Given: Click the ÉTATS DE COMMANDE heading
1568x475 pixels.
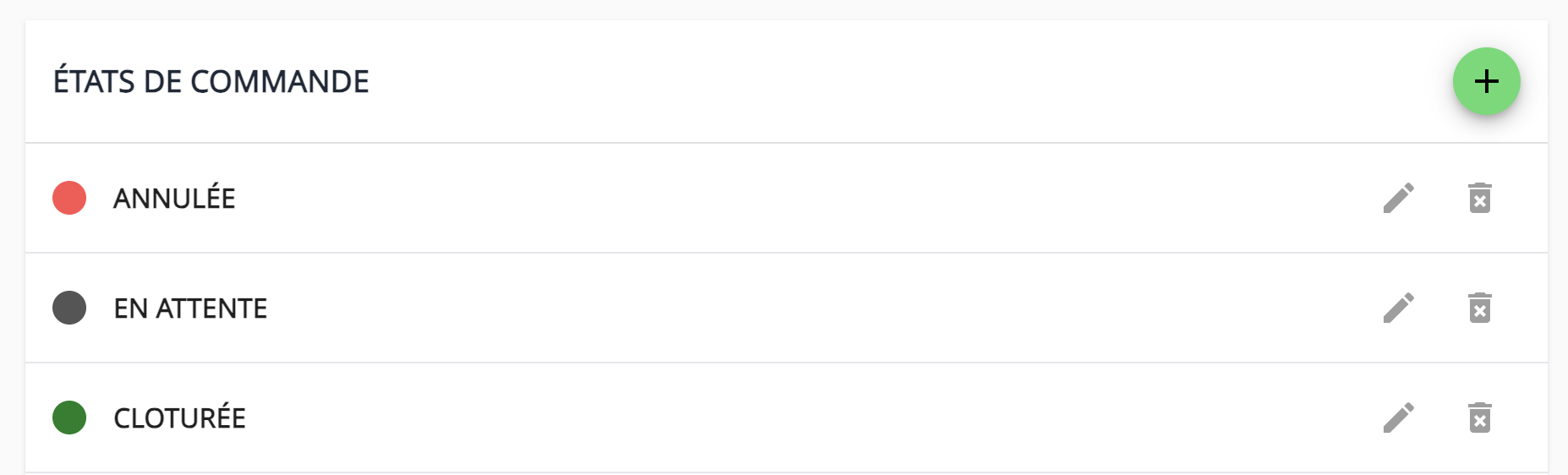Looking at the screenshot, I should click(211, 82).
